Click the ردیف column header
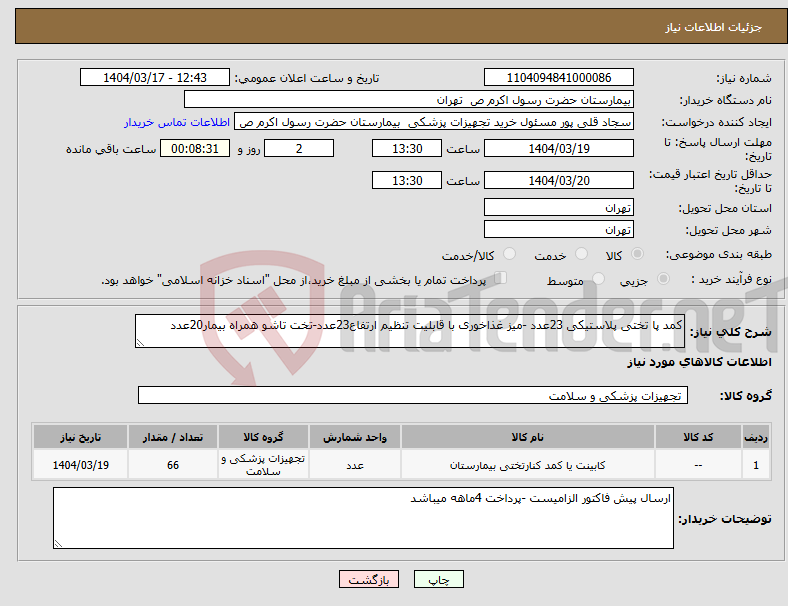Screen dimensions: 788x606 coord(755,437)
